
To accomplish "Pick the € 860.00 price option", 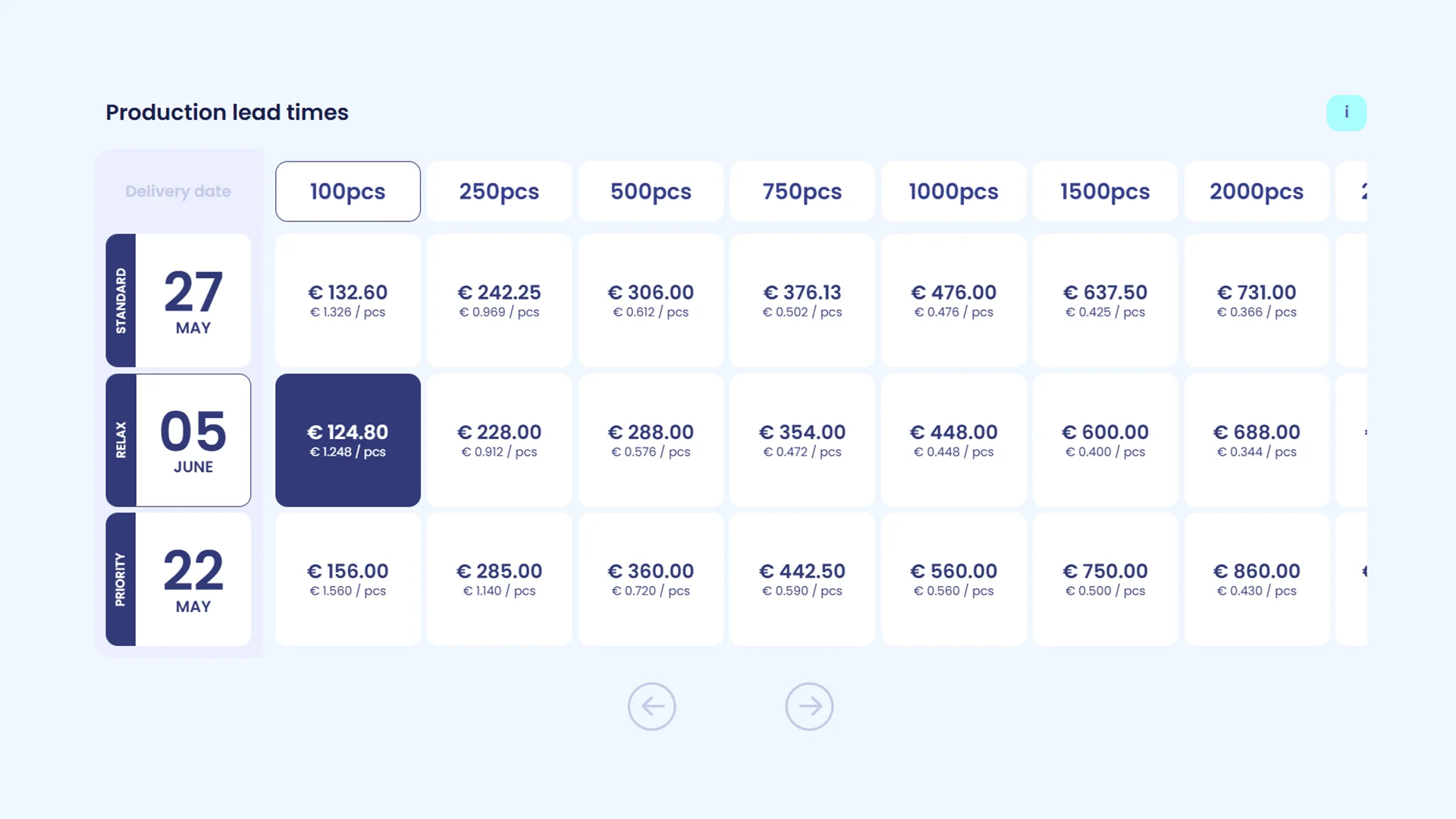I will click(x=1257, y=579).
